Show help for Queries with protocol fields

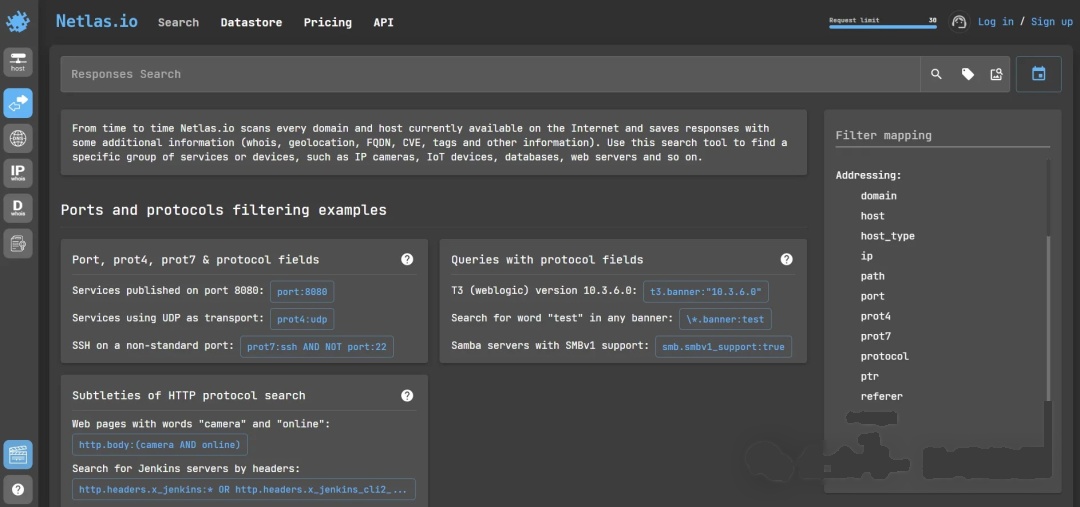tap(787, 259)
